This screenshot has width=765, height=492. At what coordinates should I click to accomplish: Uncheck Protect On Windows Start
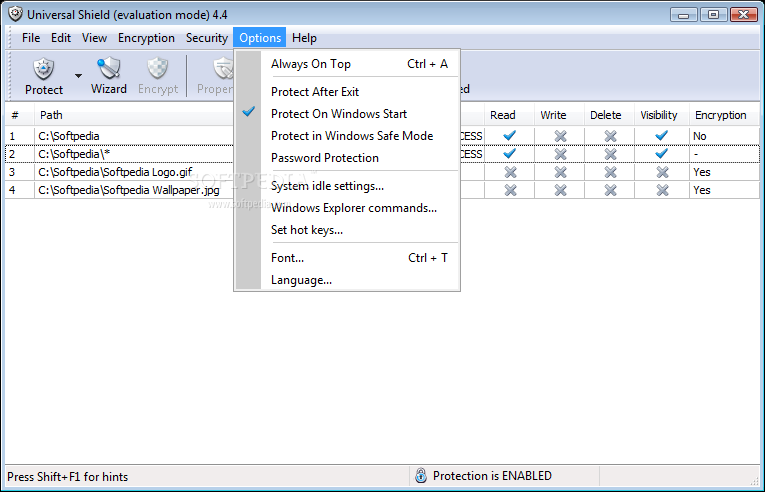click(347, 114)
